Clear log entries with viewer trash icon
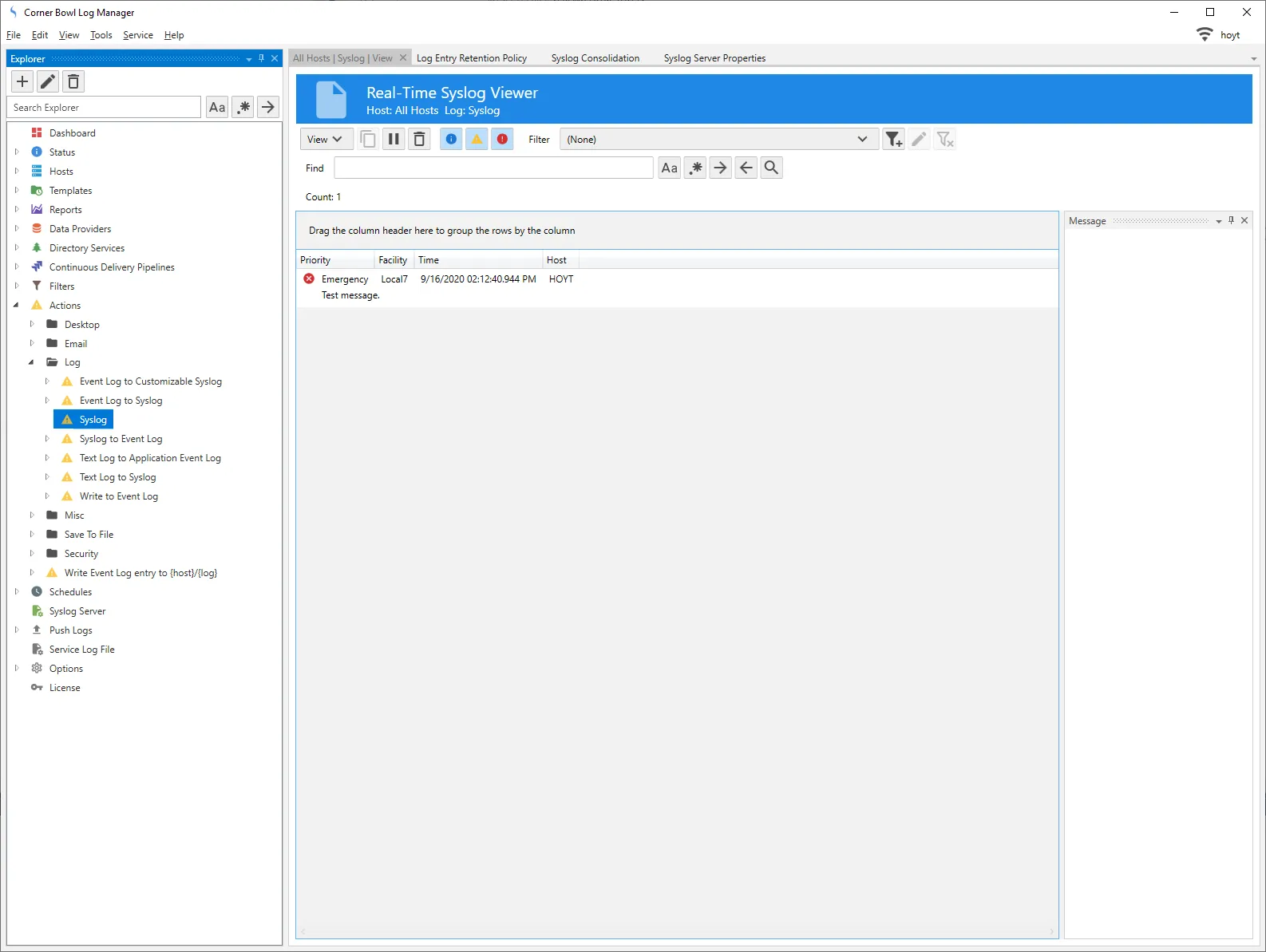The height and width of the screenshot is (952, 1266). (x=419, y=139)
